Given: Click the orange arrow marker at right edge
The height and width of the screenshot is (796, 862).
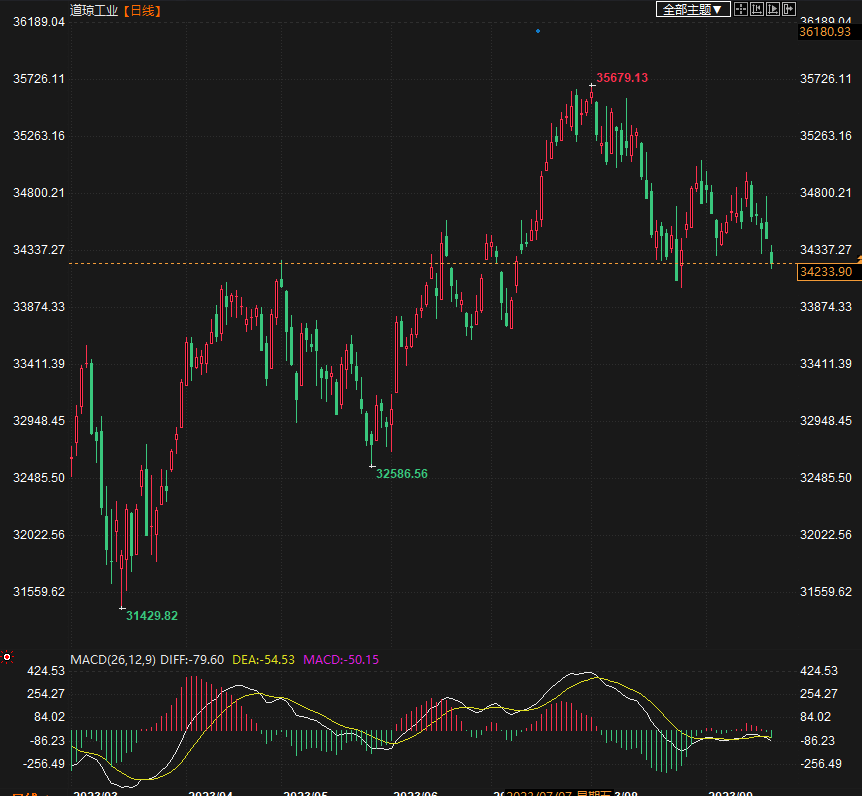Looking at the screenshot, I should (859, 258).
